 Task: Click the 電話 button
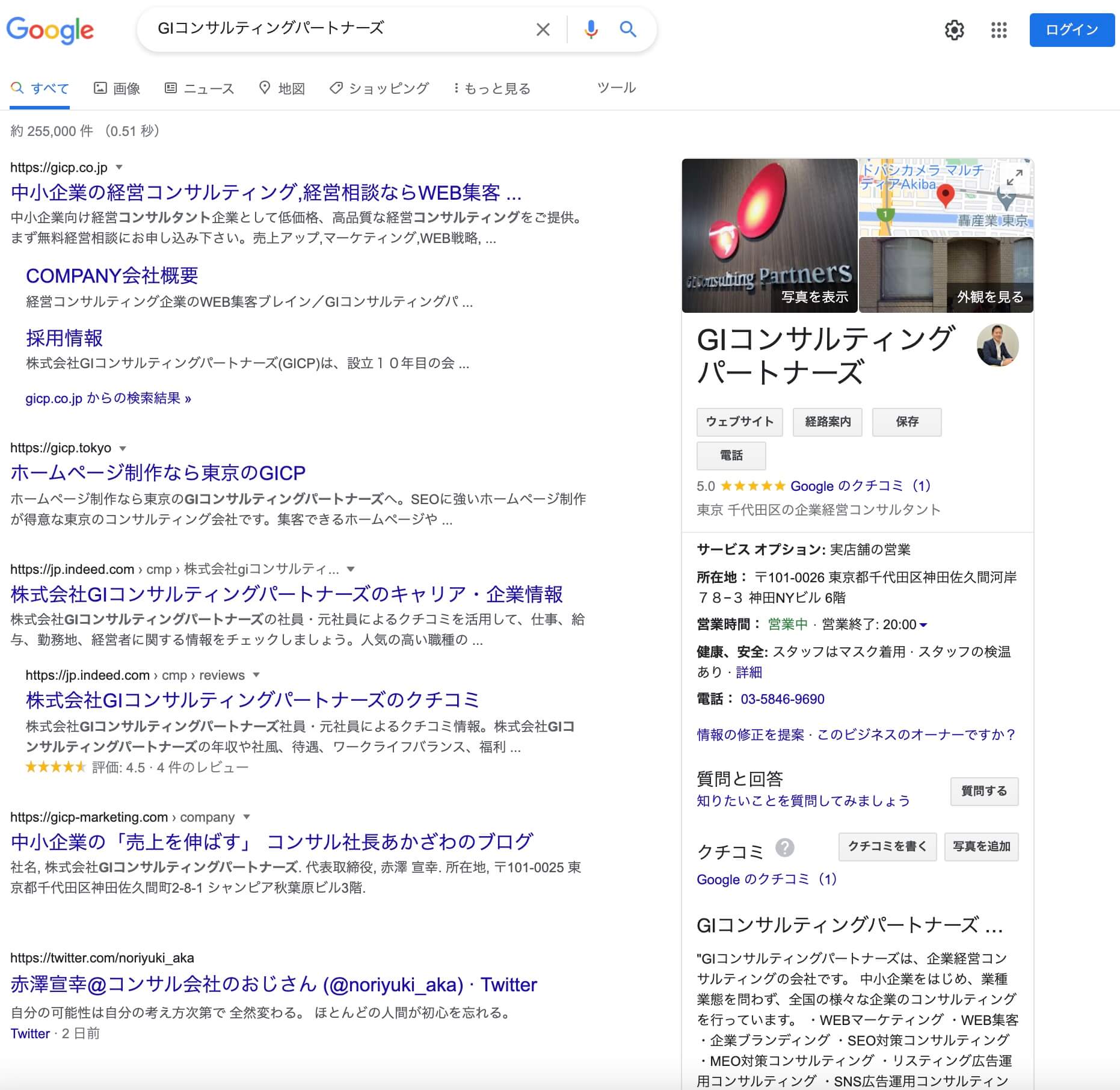click(731, 456)
